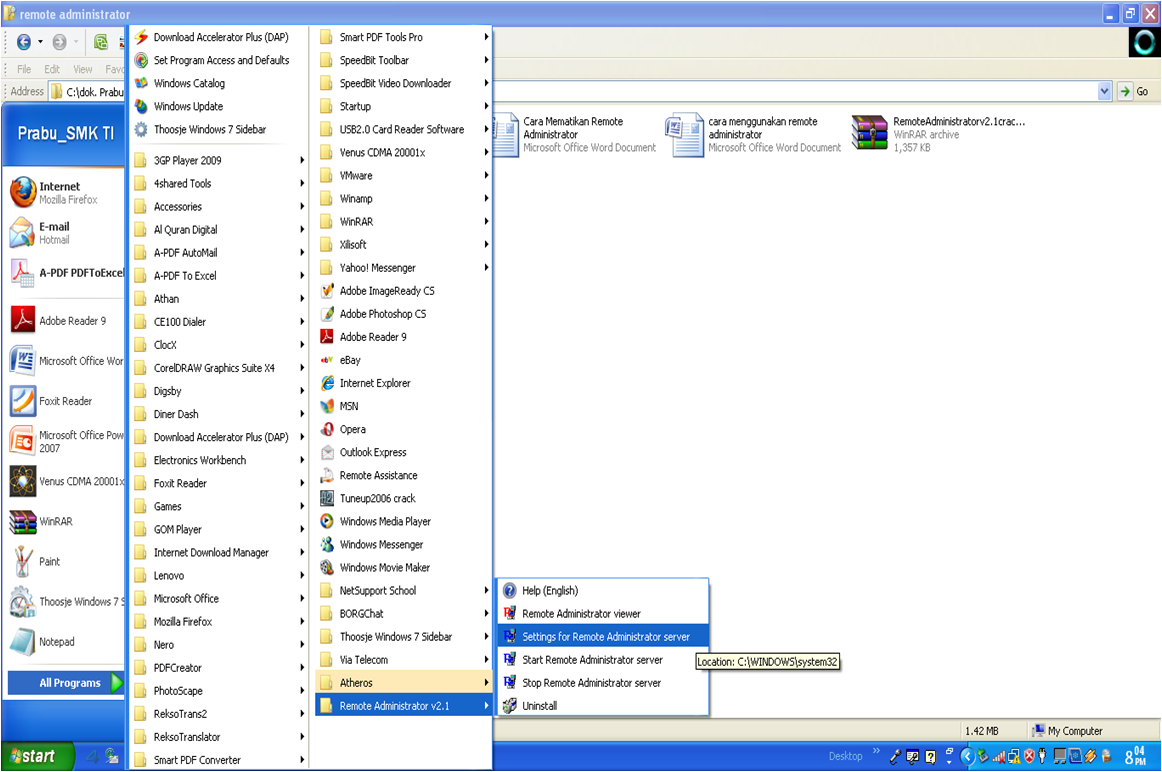This screenshot has height=772, width=1162.
Task: Open cara menggunakan remote administrator document
Action: (753, 134)
